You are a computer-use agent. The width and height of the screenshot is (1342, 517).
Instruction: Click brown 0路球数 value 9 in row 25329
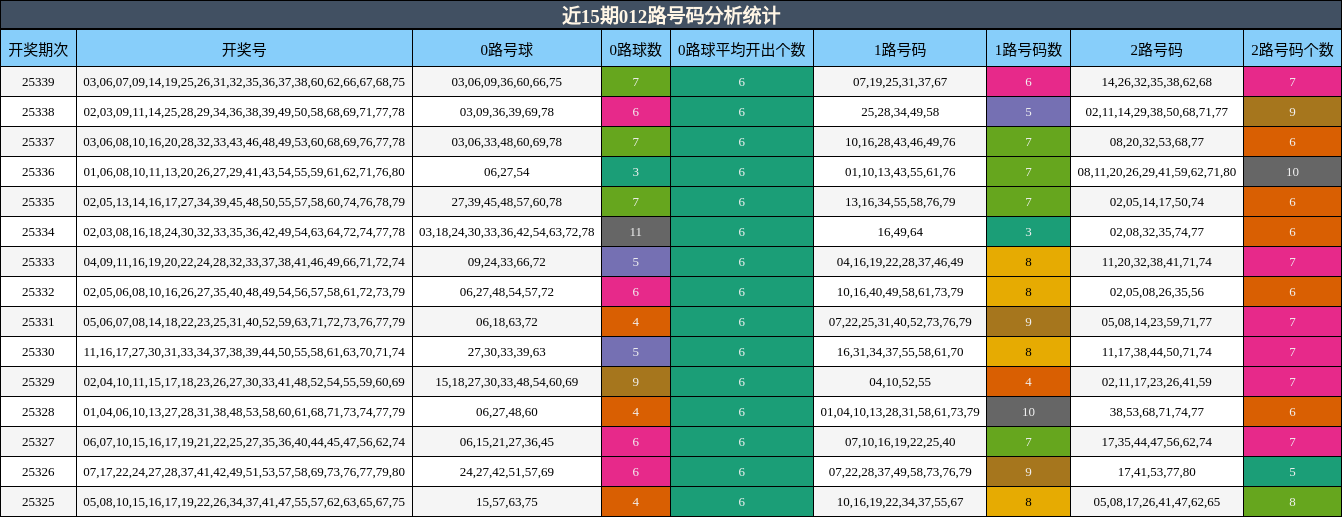pos(636,382)
